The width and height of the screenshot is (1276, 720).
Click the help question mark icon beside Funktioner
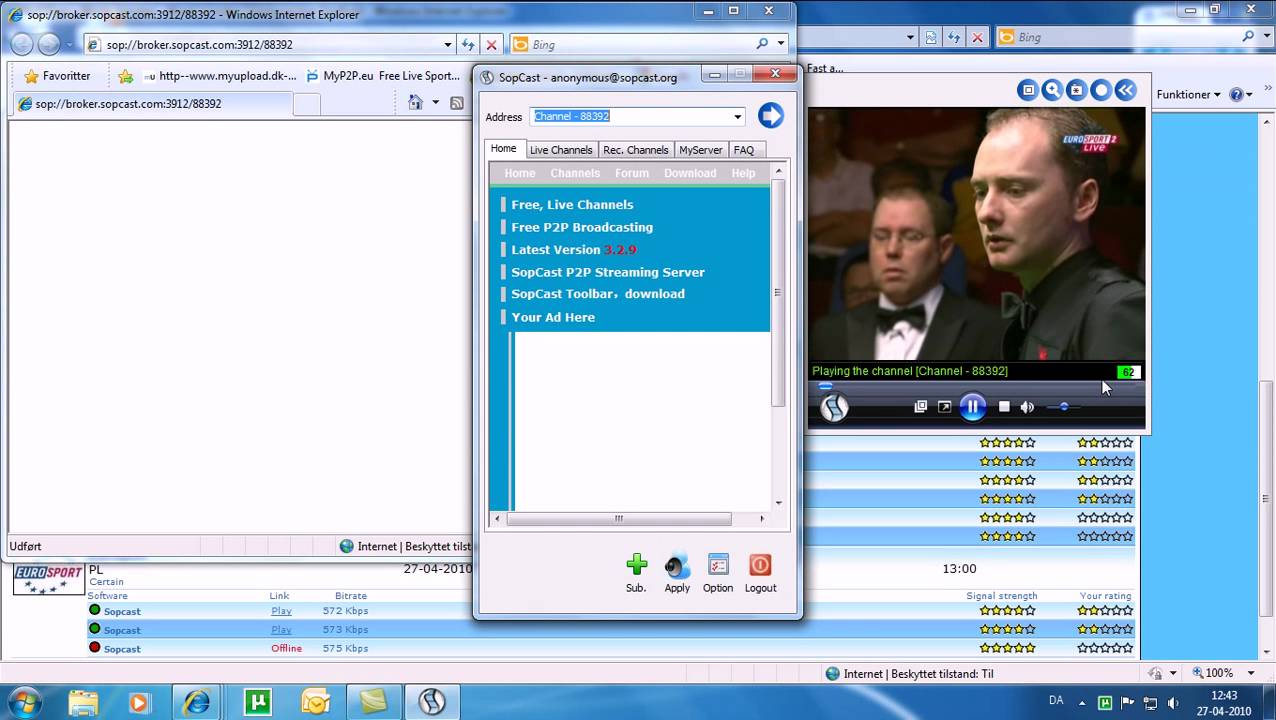(1236, 94)
